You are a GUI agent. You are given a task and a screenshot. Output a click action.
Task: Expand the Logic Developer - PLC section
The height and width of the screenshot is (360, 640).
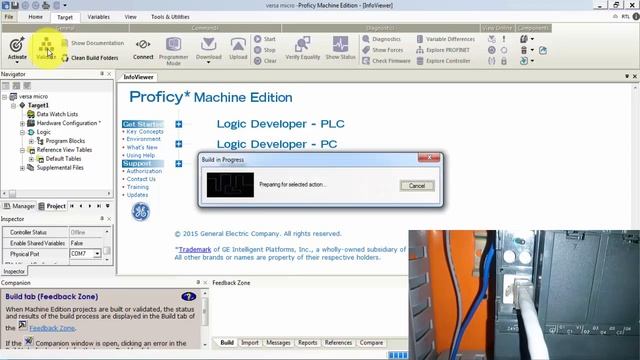(179, 124)
